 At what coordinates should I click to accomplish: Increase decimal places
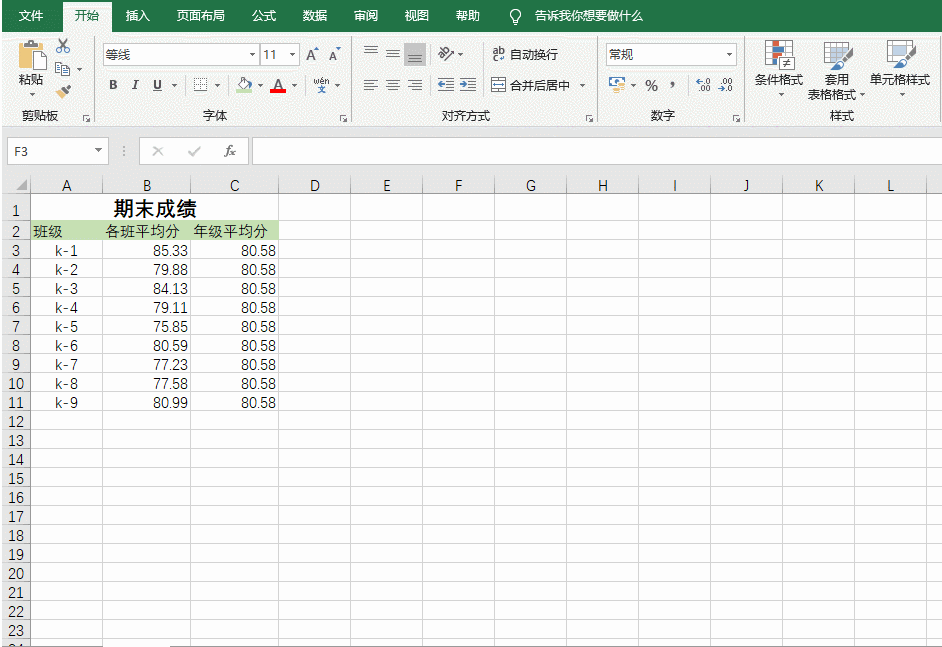pyautogui.click(x=703, y=85)
